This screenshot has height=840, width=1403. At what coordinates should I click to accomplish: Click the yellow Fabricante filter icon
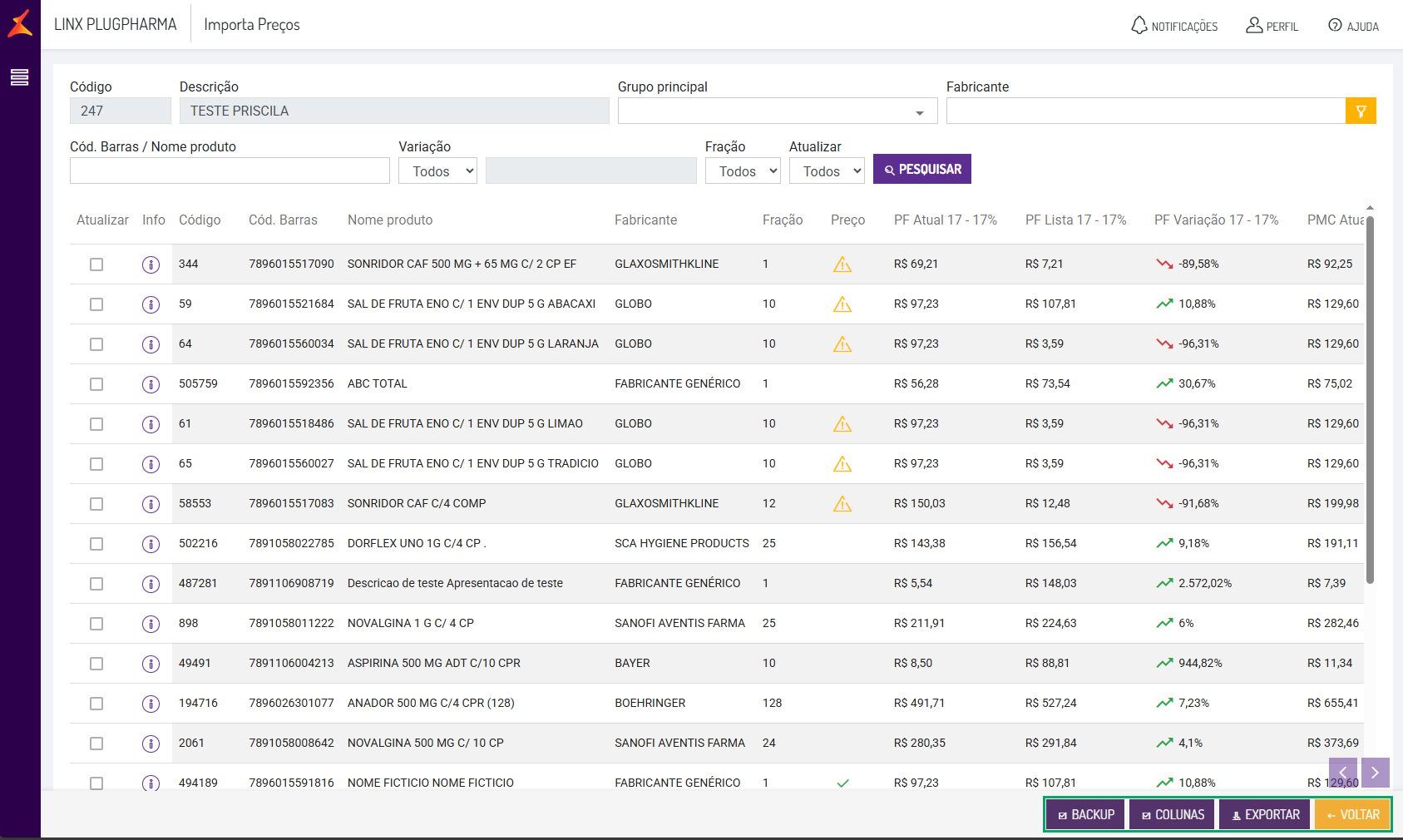(1361, 111)
